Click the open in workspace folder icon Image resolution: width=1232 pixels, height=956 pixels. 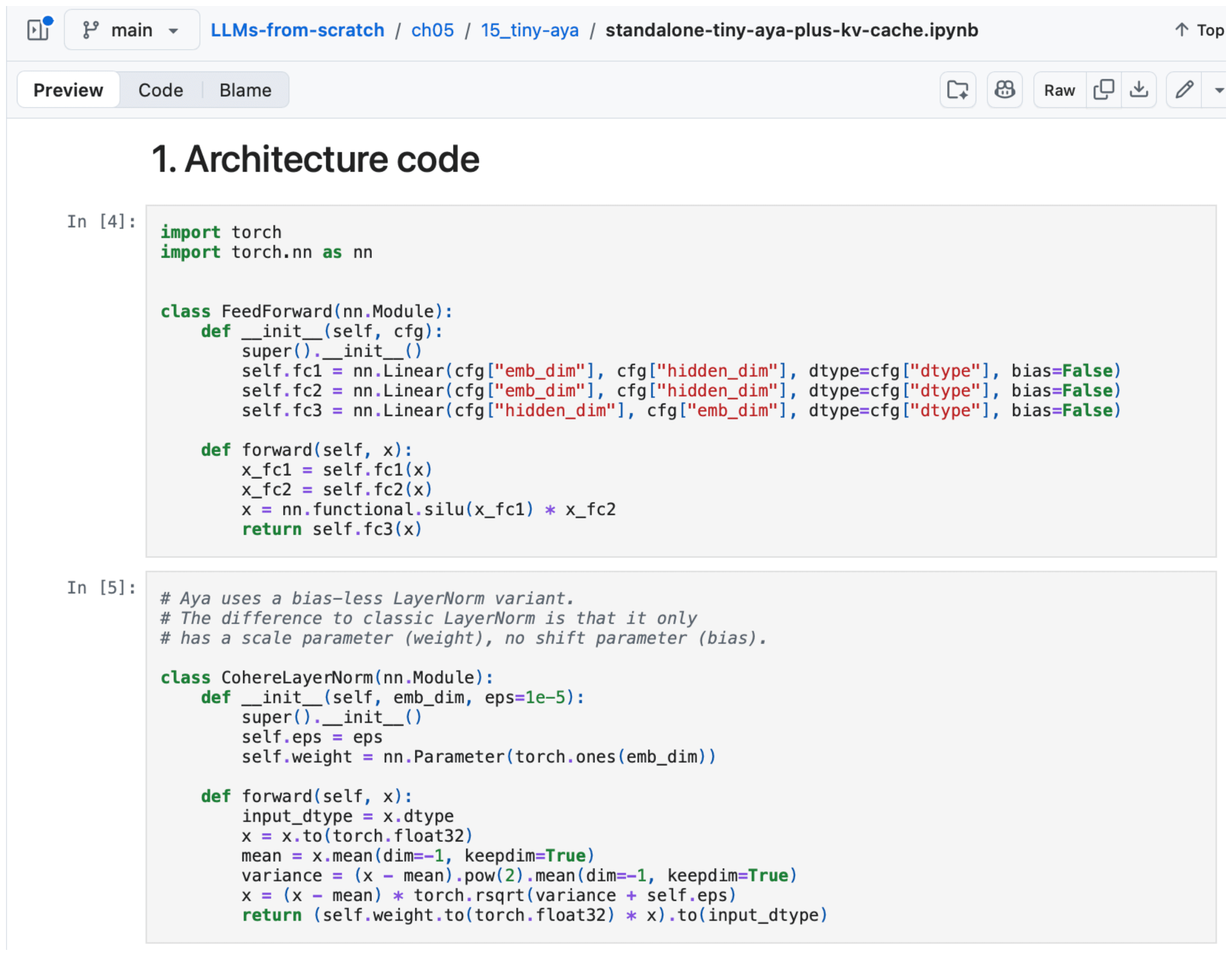pyautogui.click(x=957, y=90)
